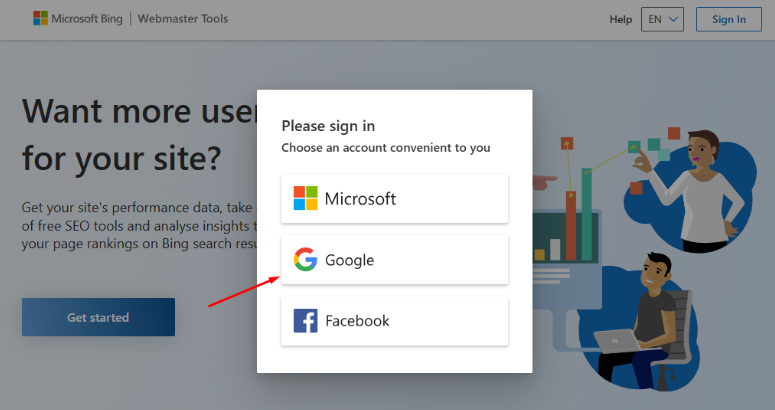Click the "Please sign in" dialog heading
Screen dimensions: 775x410
(328, 126)
